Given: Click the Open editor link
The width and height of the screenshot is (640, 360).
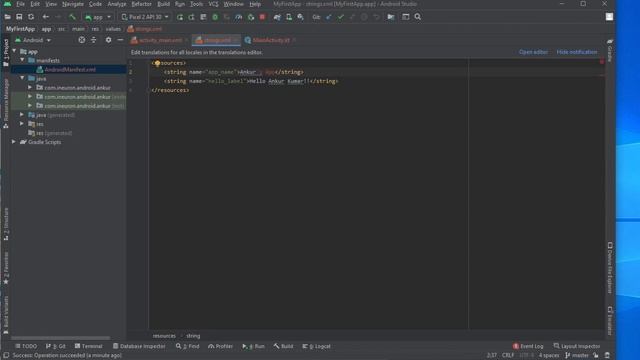Looking at the screenshot, I should [x=533, y=52].
